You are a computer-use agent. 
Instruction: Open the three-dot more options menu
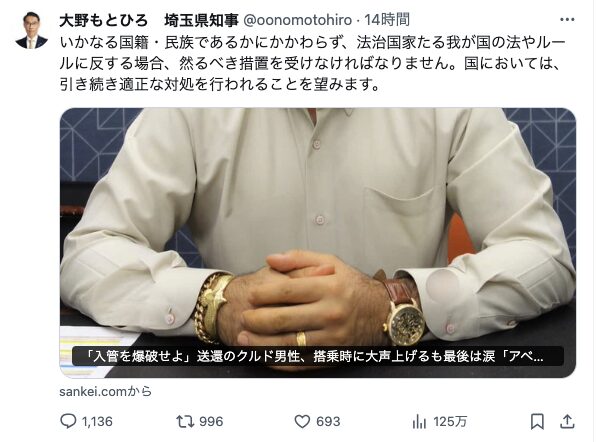[x=567, y=20]
